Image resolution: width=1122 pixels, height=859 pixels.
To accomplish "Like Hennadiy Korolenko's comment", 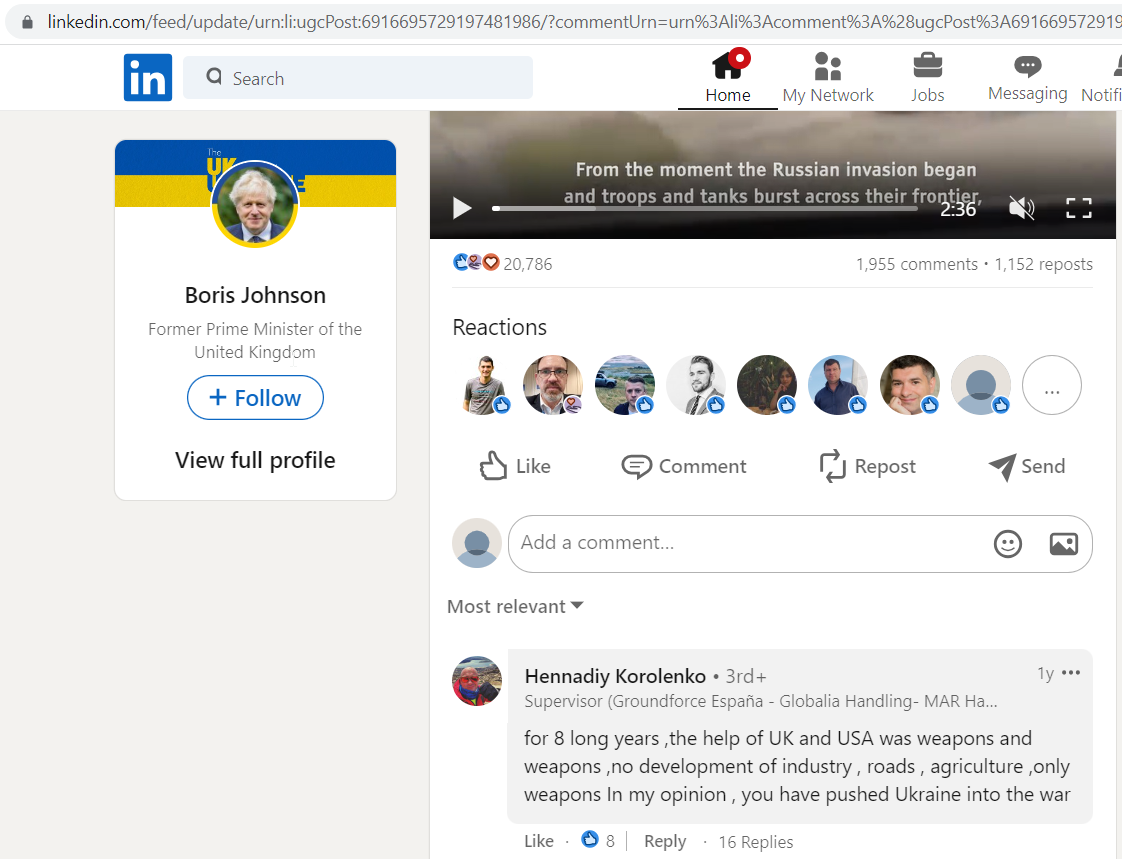I will 539,841.
